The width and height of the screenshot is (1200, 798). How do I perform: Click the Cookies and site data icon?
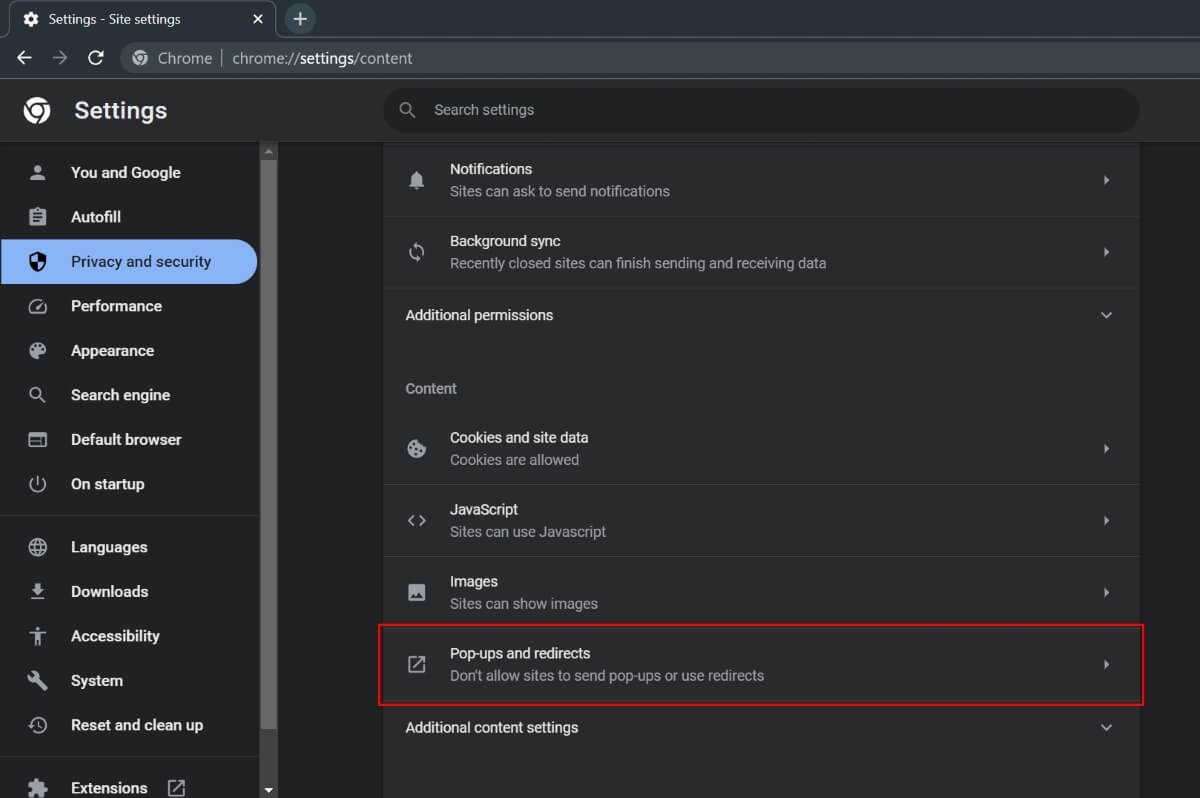click(416, 448)
